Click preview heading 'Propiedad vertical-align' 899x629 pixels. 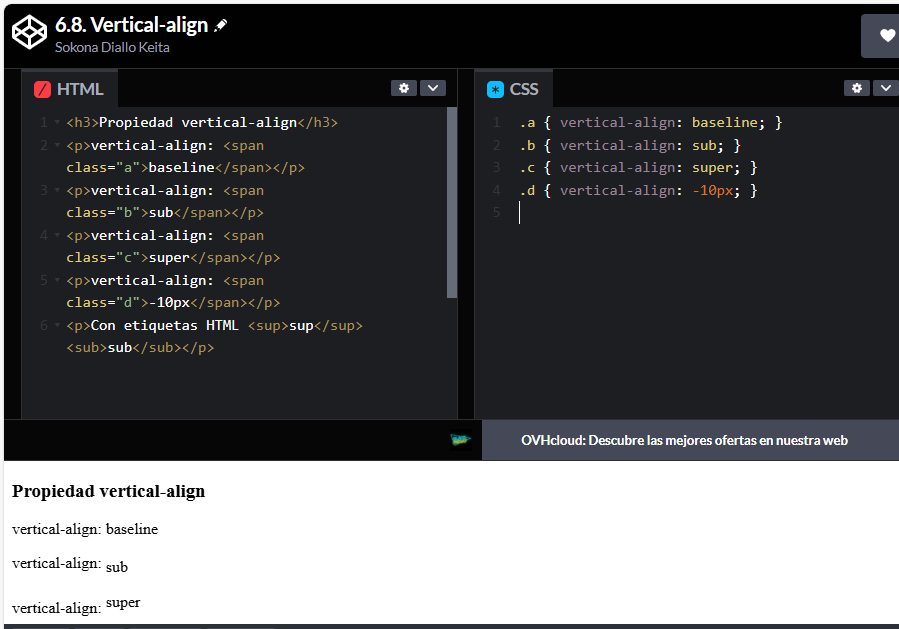click(x=108, y=491)
